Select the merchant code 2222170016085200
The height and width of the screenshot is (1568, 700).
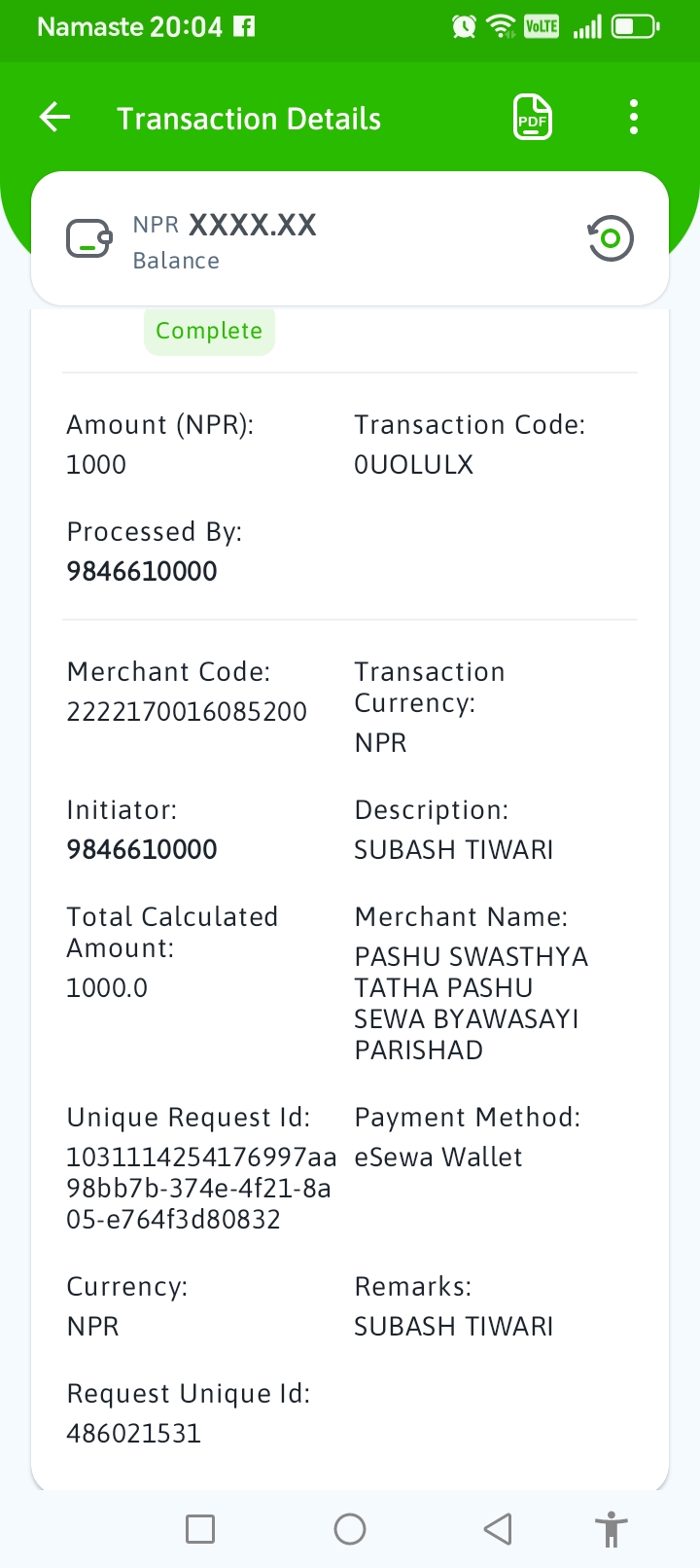tap(187, 712)
